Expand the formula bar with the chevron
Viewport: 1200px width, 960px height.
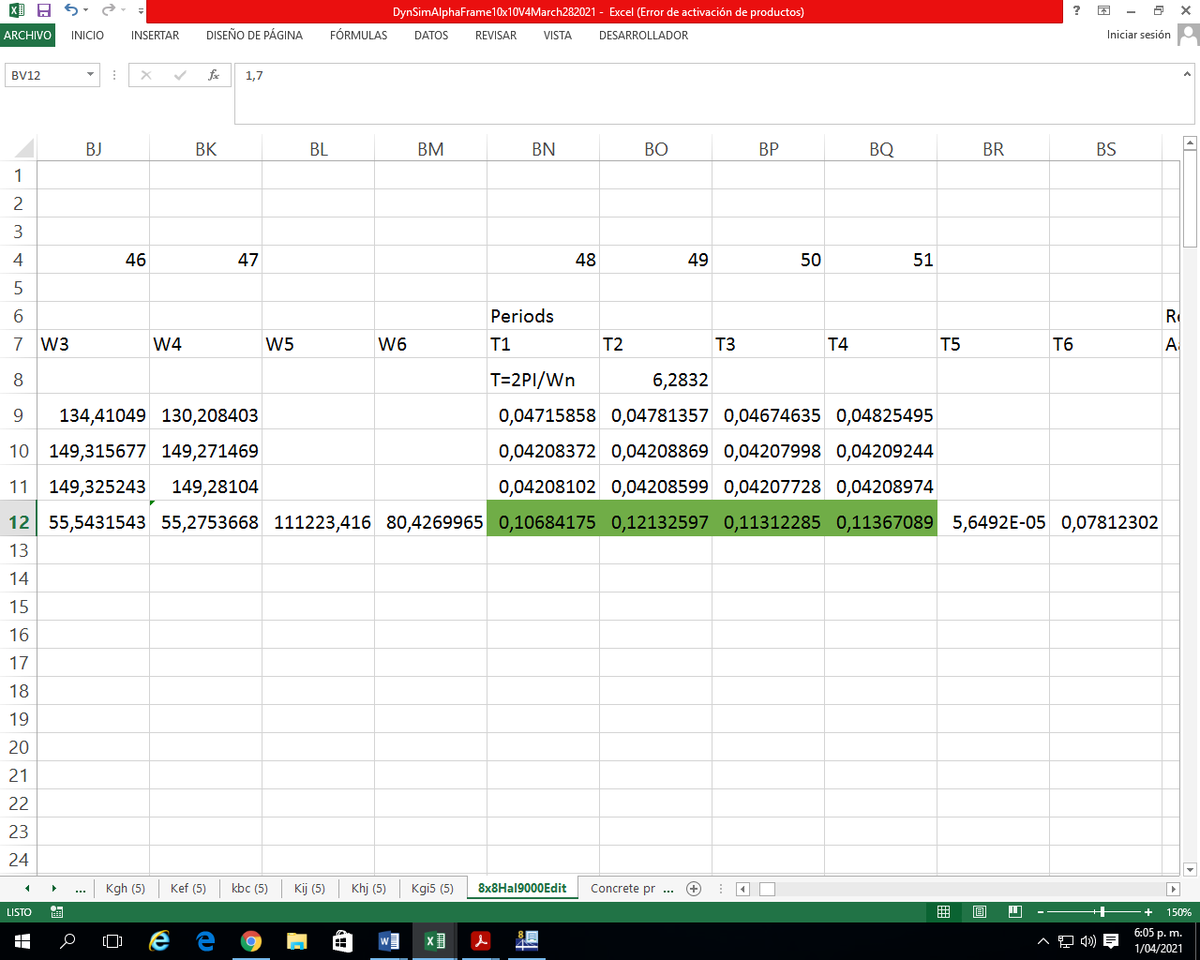[x=1187, y=74]
